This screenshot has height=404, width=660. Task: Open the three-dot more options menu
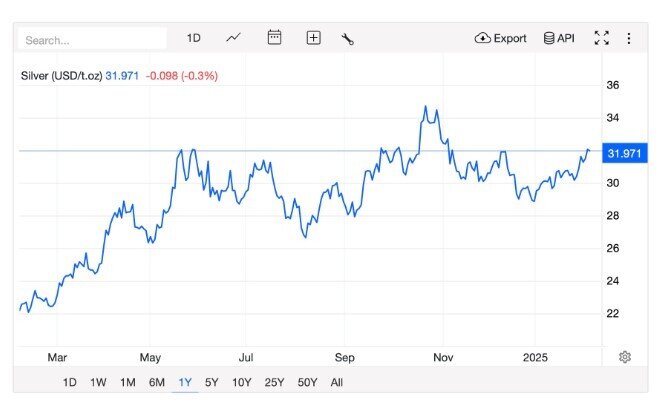628,38
